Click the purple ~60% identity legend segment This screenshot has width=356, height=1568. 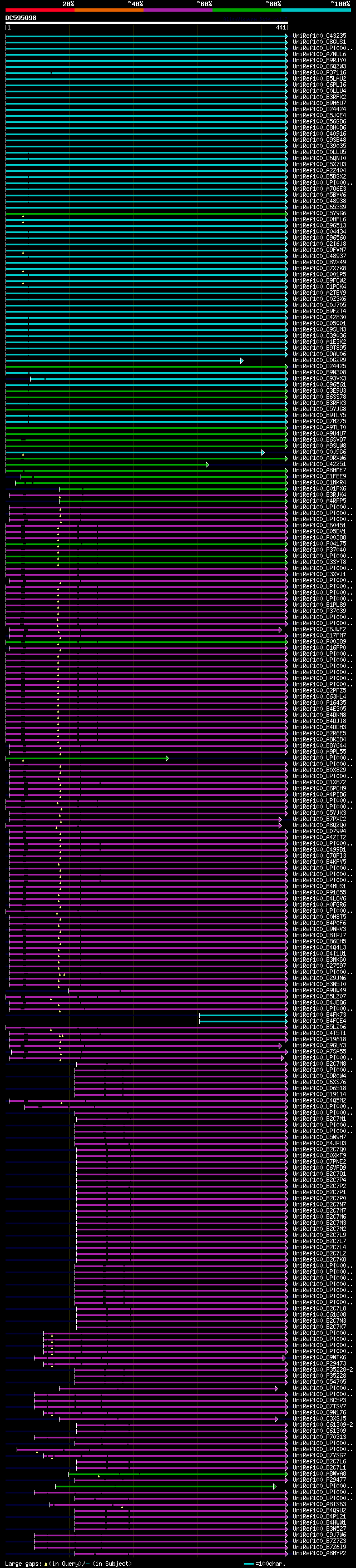click(179, 10)
